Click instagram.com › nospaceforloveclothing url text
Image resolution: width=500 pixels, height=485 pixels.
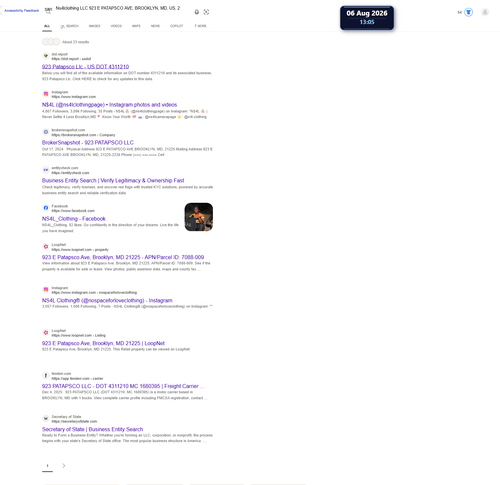pyautogui.click(x=94, y=293)
